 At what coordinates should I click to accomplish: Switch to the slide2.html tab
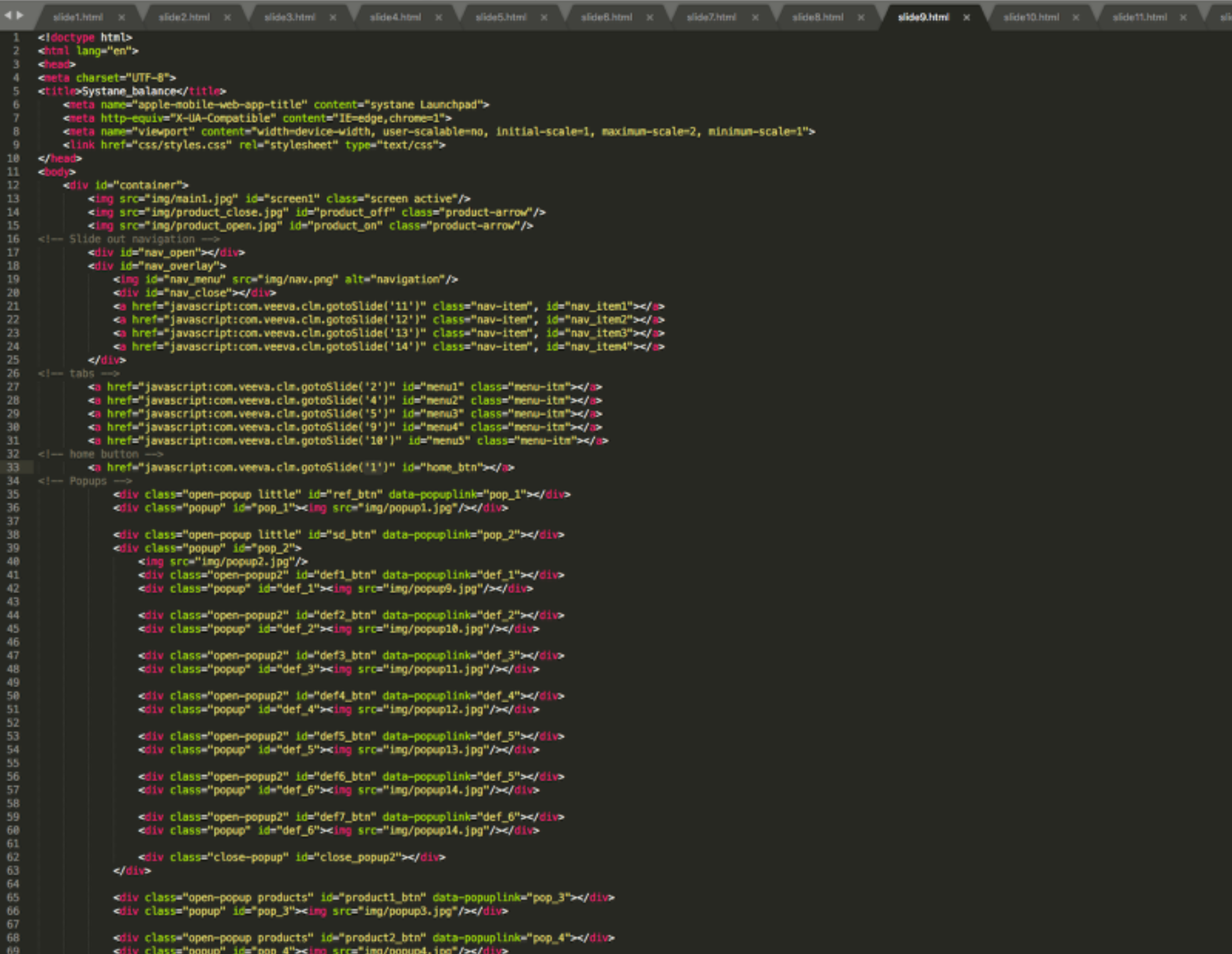[x=184, y=17]
